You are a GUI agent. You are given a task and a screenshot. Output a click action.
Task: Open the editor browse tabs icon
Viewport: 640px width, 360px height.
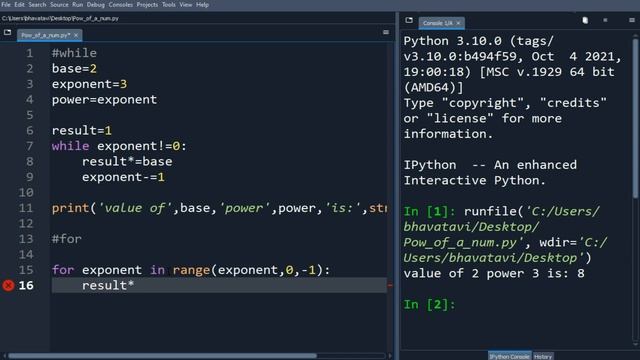pos(7,32)
